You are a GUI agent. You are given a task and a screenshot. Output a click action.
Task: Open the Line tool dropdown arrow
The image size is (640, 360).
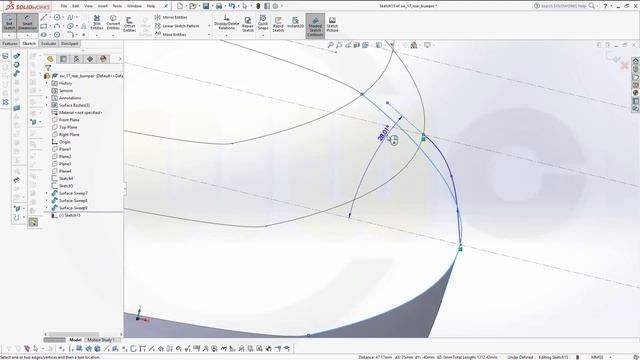tap(50, 17)
